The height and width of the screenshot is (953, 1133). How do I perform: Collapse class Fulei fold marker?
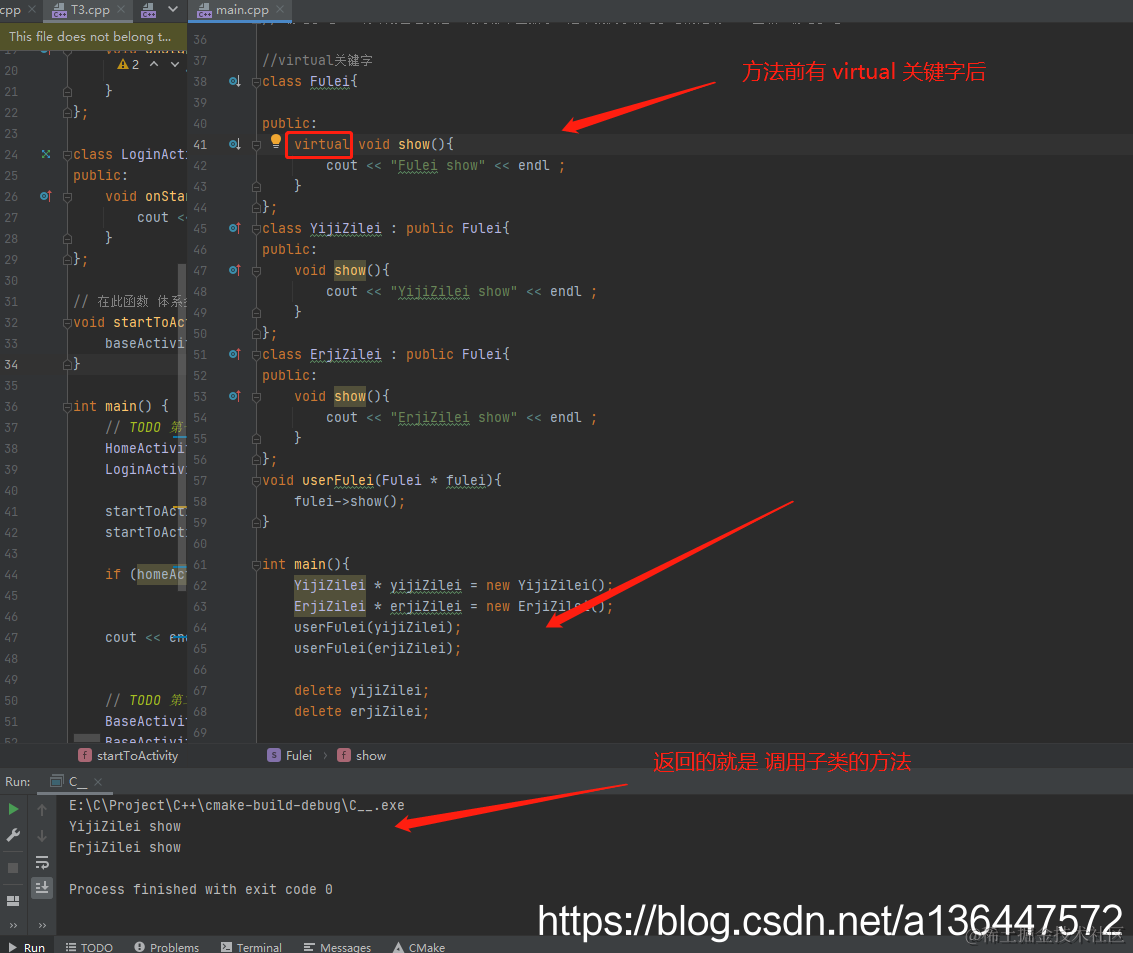tap(256, 82)
